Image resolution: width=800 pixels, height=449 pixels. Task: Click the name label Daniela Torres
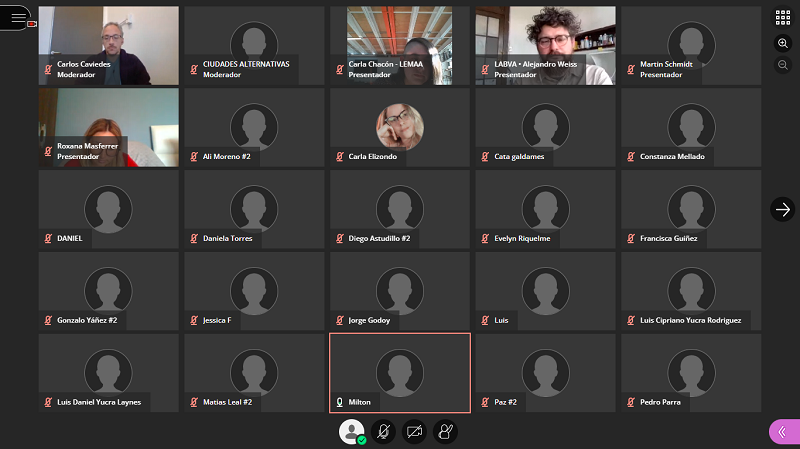pos(228,238)
